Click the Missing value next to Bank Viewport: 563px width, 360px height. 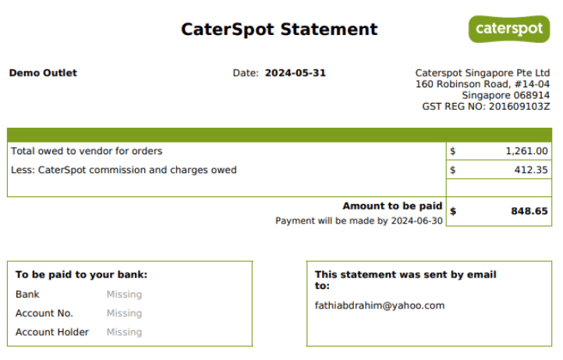[x=124, y=294]
